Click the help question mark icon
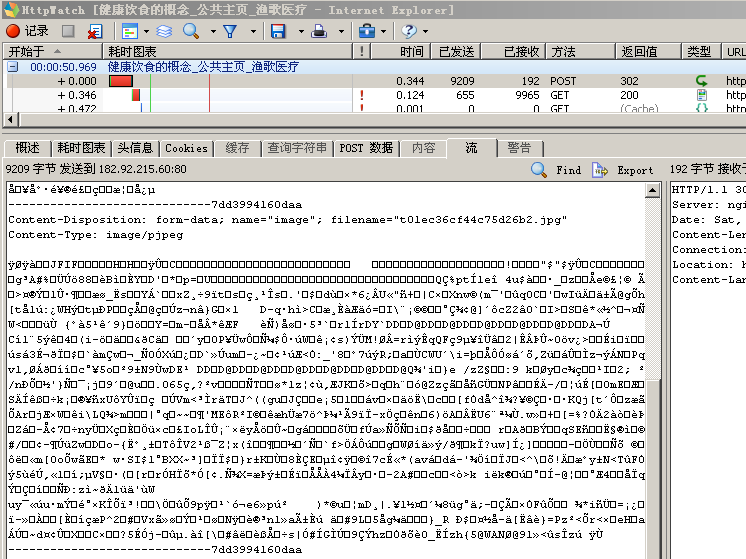 408,31
